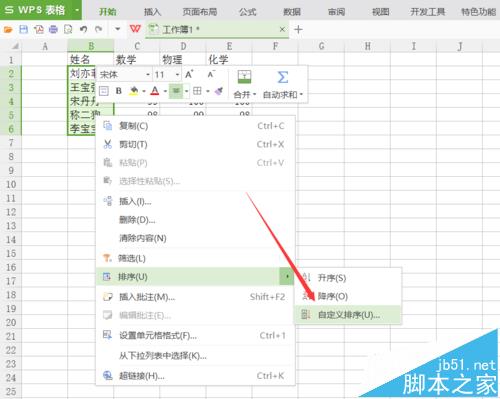This screenshot has height=399, width=500.
Task: Expand the font color dropdown arrow
Action: pyautogui.click(x=165, y=91)
